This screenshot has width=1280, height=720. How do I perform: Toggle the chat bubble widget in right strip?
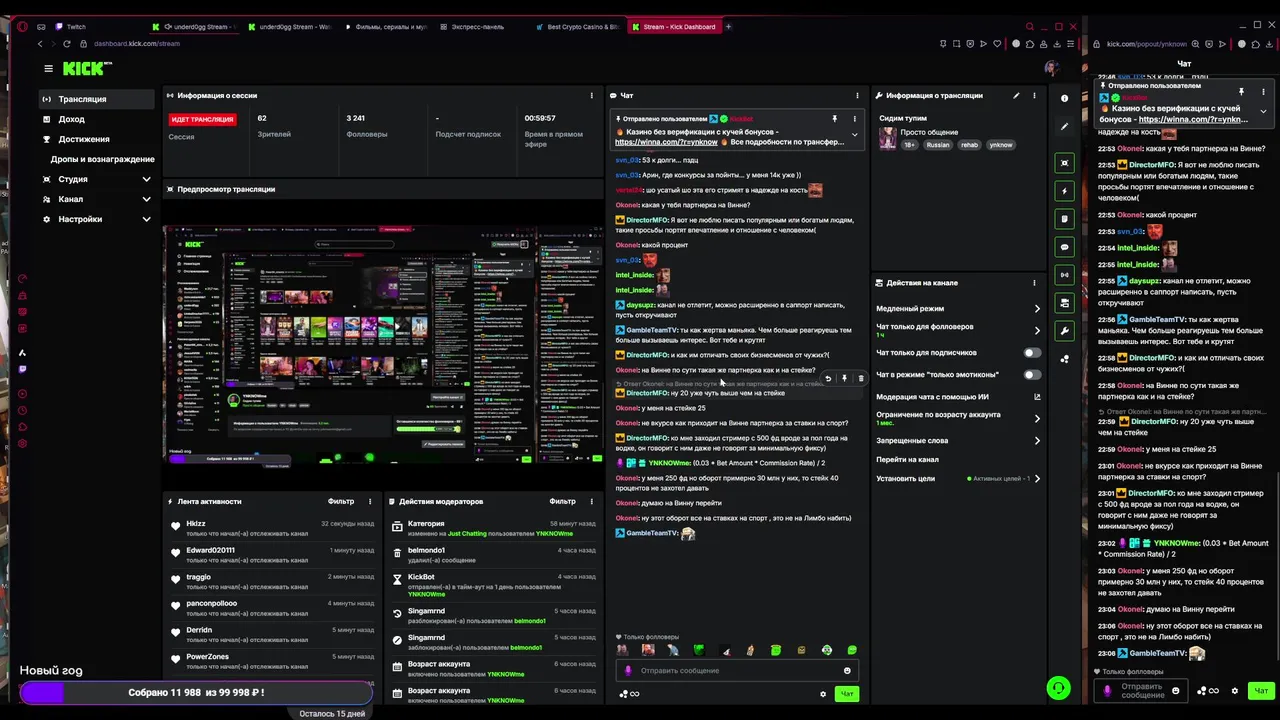[x=1064, y=246]
